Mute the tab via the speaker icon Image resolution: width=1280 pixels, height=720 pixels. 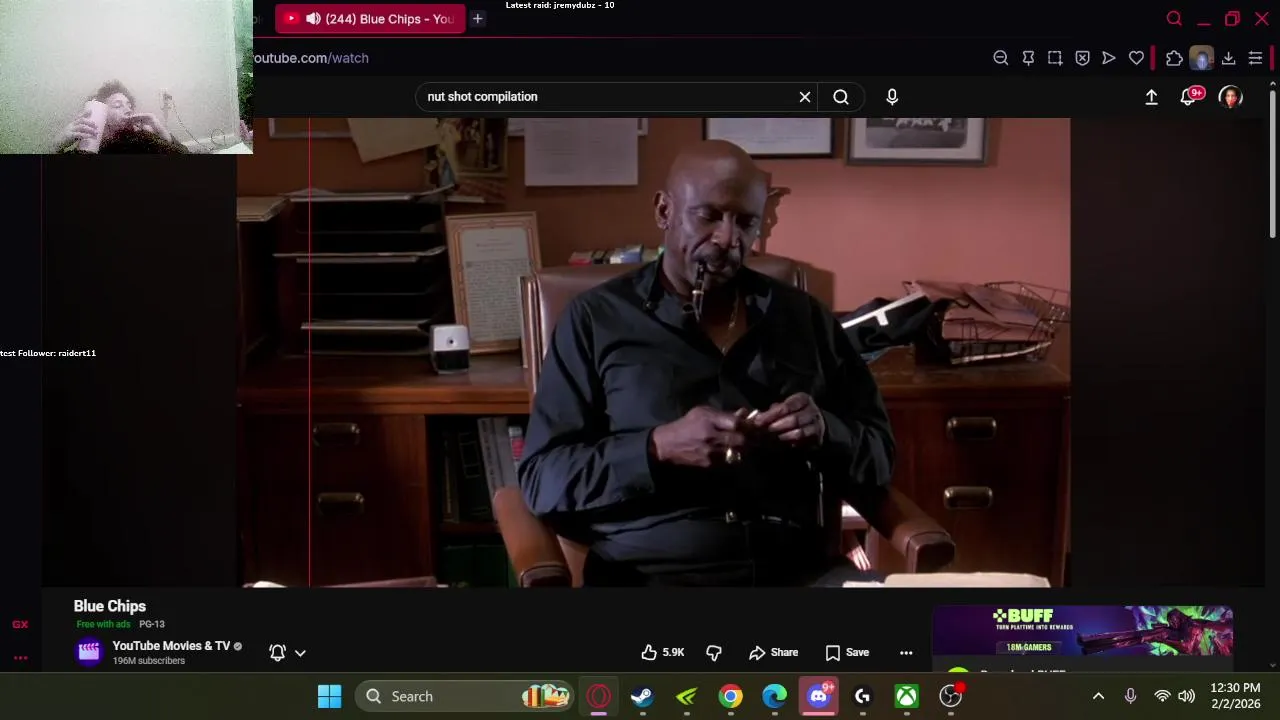pyautogui.click(x=313, y=19)
